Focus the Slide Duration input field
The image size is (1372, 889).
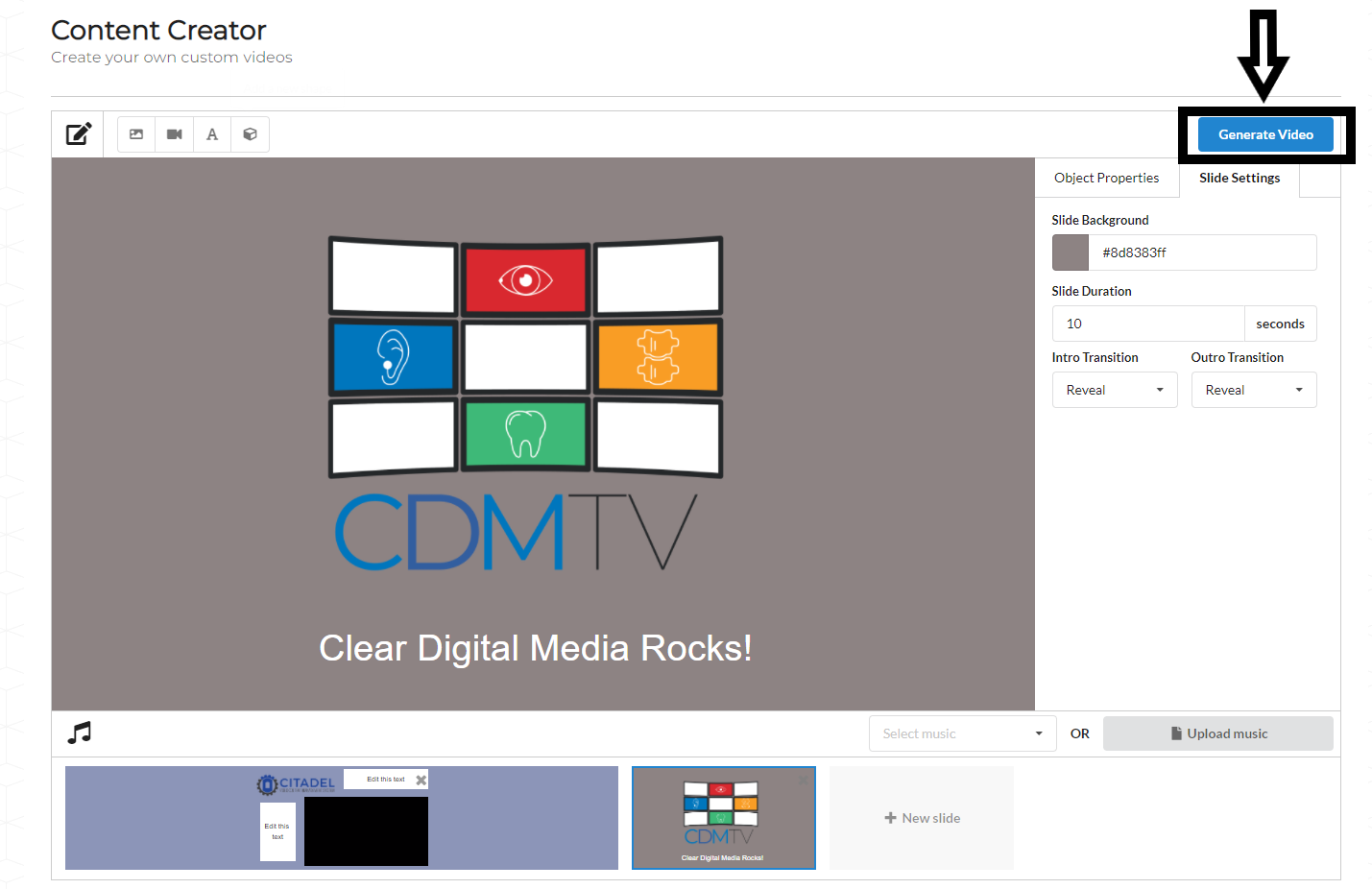click(1148, 324)
